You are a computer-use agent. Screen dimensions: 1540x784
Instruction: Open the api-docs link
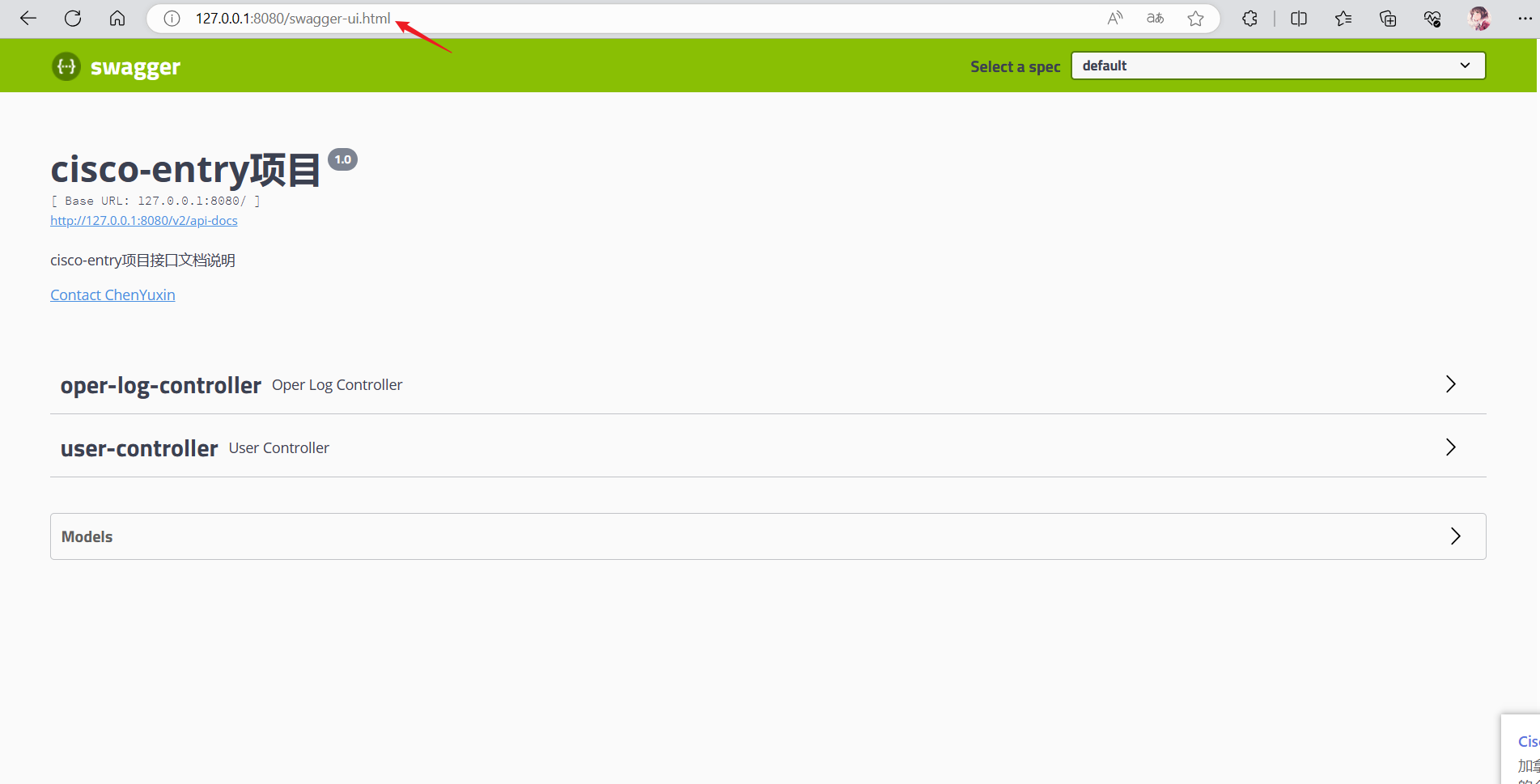click(x=143, y=220)
